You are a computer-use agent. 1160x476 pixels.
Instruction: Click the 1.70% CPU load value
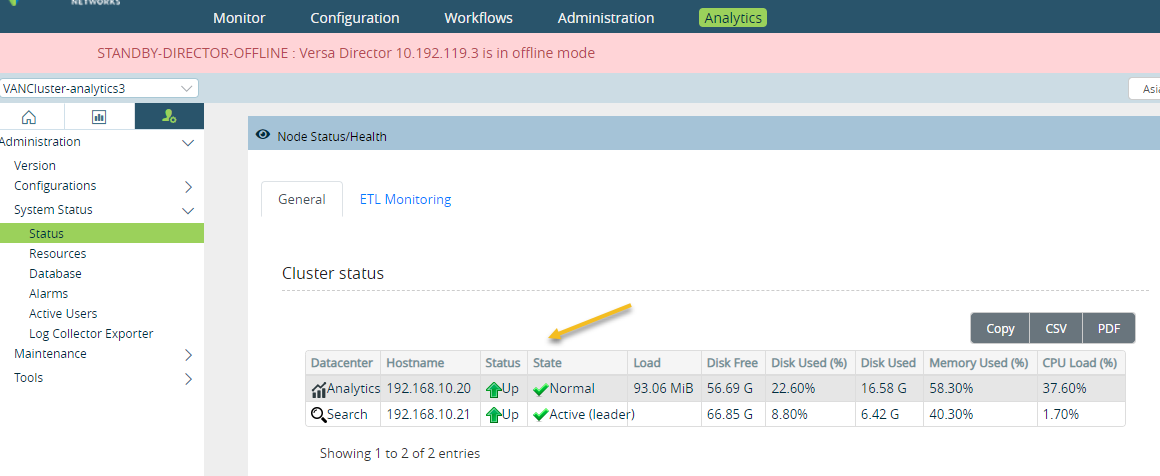click(1060, 414)
